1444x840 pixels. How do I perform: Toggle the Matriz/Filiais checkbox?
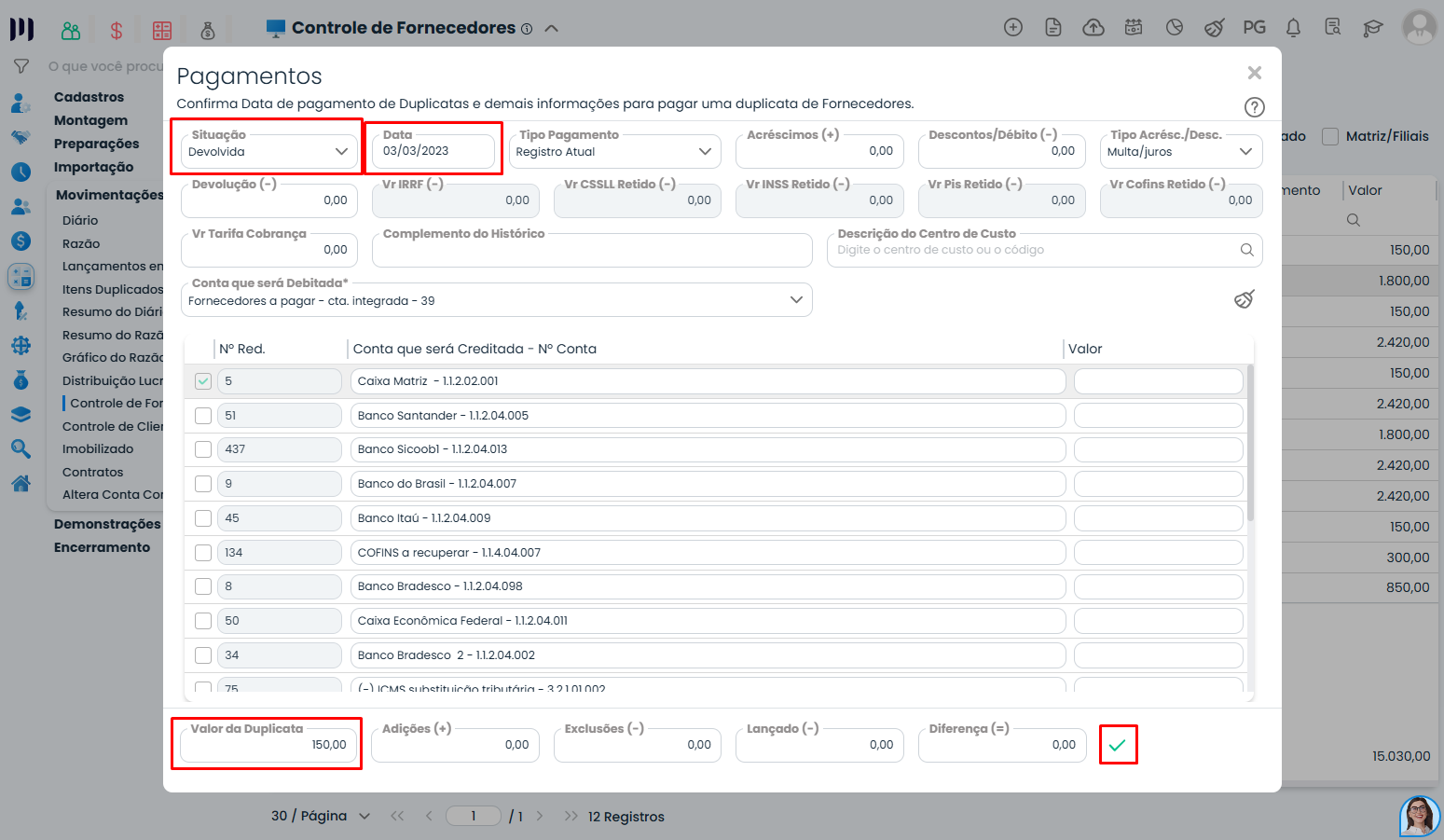click(1330, 136)
